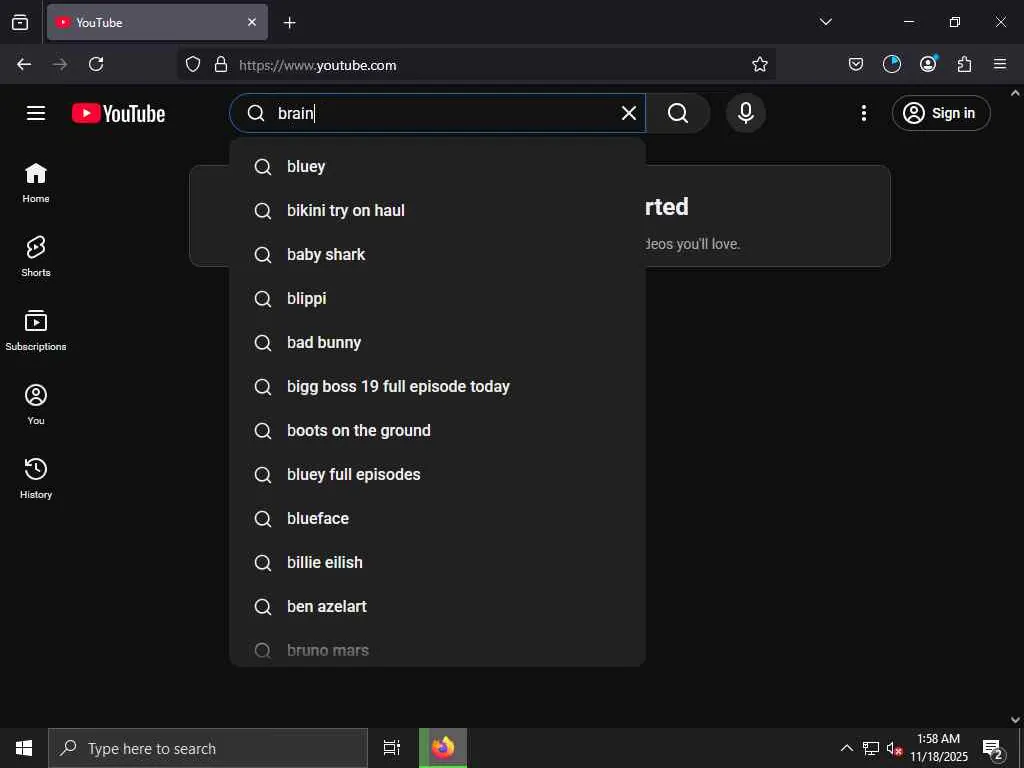Click the Windows taskbar search box

point(208,748)
